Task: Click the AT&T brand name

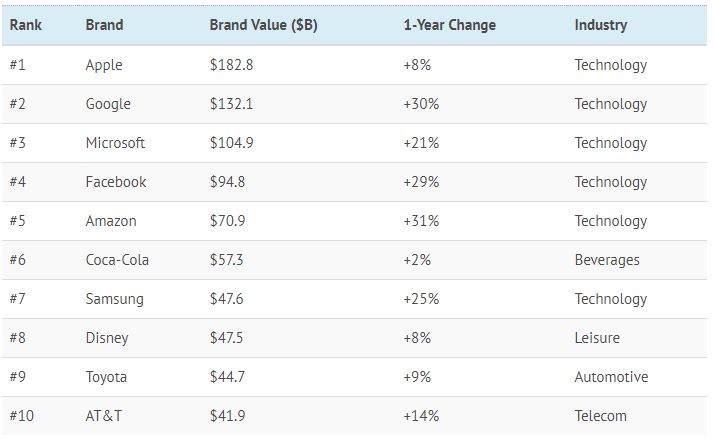Action: click(x=104, y=416)
